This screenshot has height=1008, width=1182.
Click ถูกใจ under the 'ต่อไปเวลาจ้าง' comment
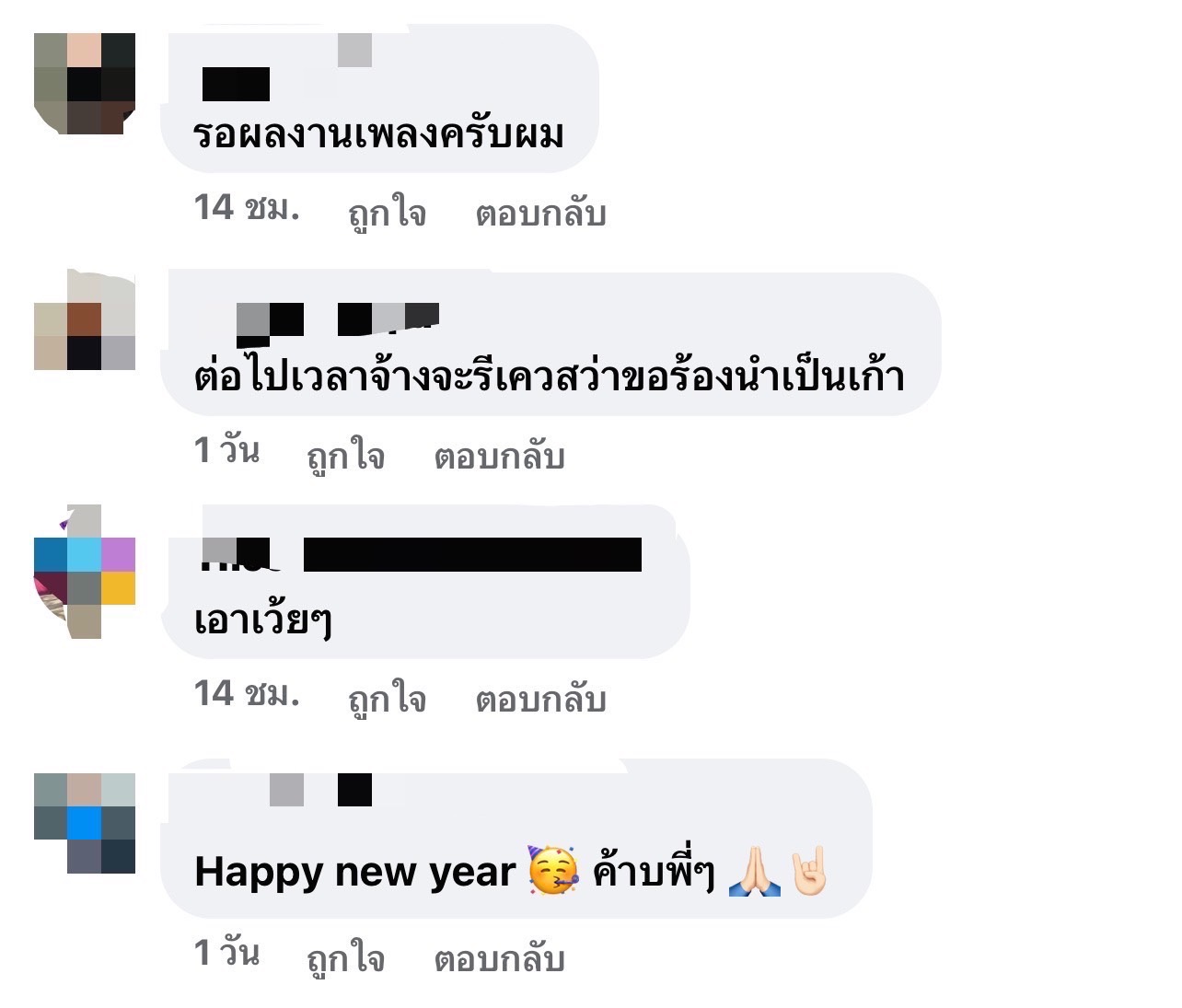tap(345, 456)
